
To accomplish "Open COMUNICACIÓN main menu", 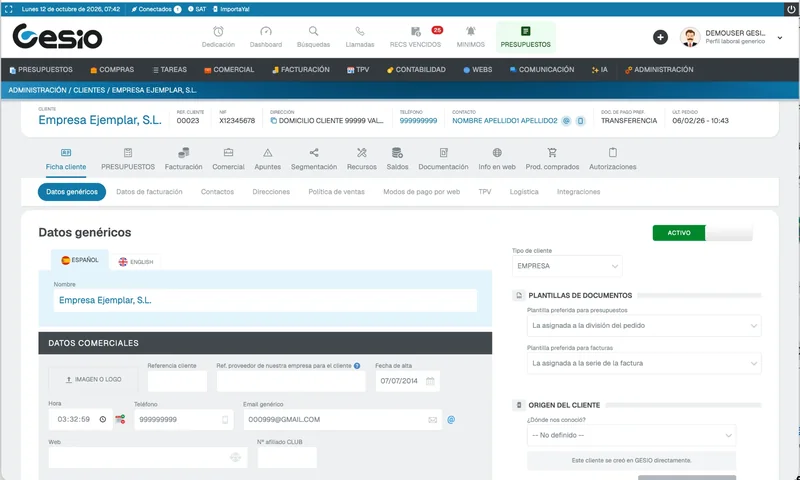I will click(541, 69).
